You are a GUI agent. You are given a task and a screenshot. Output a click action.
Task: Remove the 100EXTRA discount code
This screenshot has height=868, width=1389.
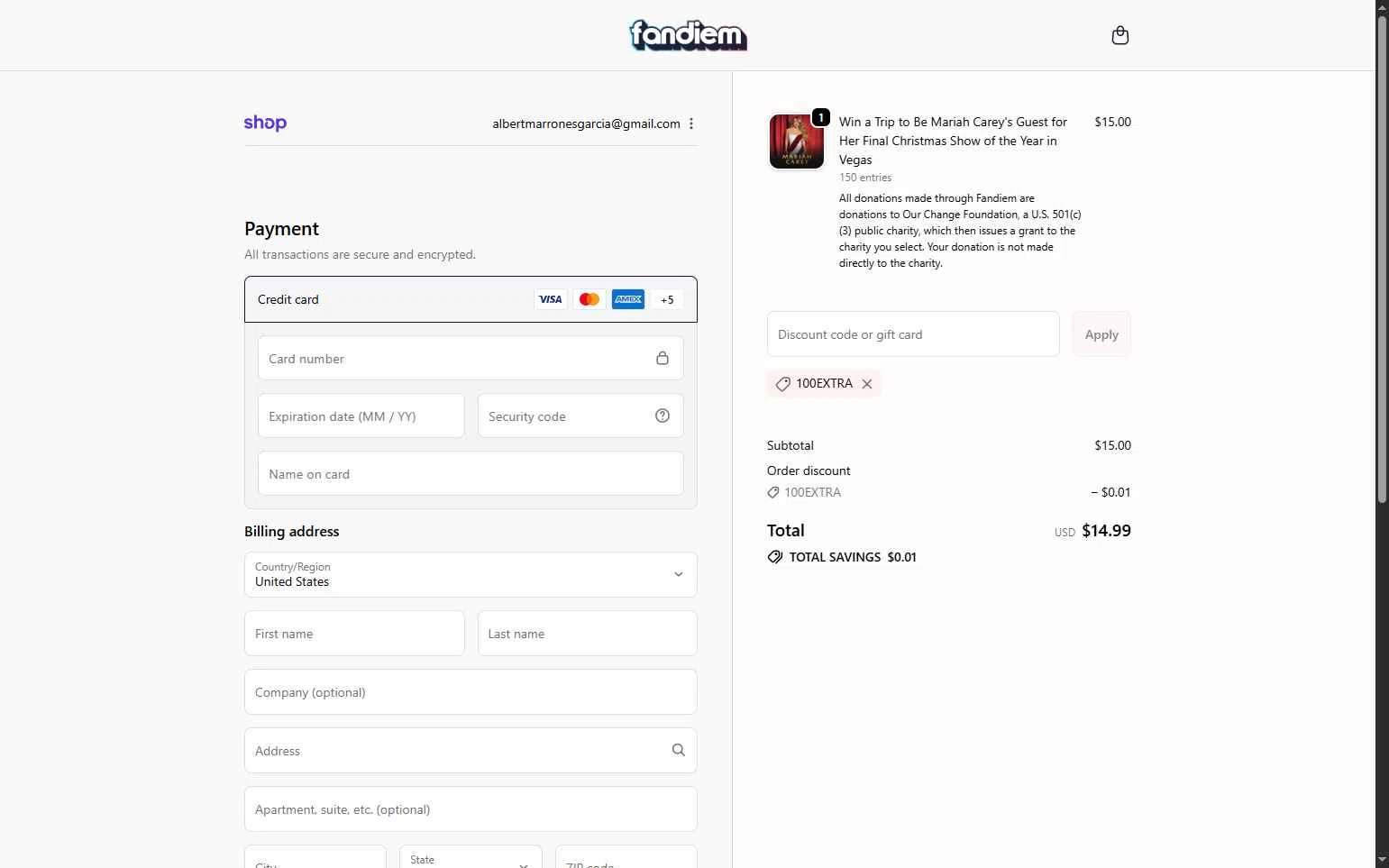[867, 384]
